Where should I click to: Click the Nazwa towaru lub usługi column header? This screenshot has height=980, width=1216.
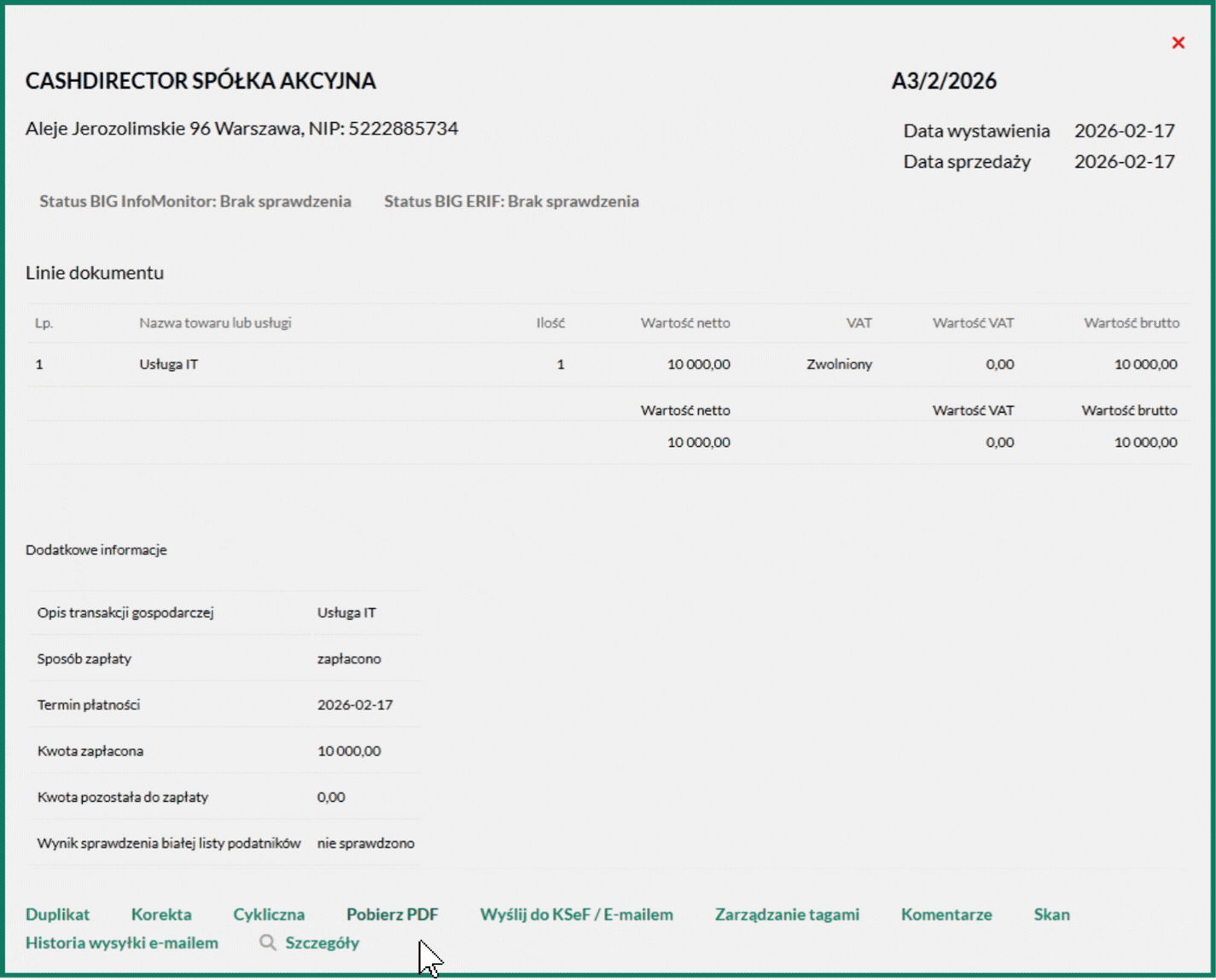point(215,322)
